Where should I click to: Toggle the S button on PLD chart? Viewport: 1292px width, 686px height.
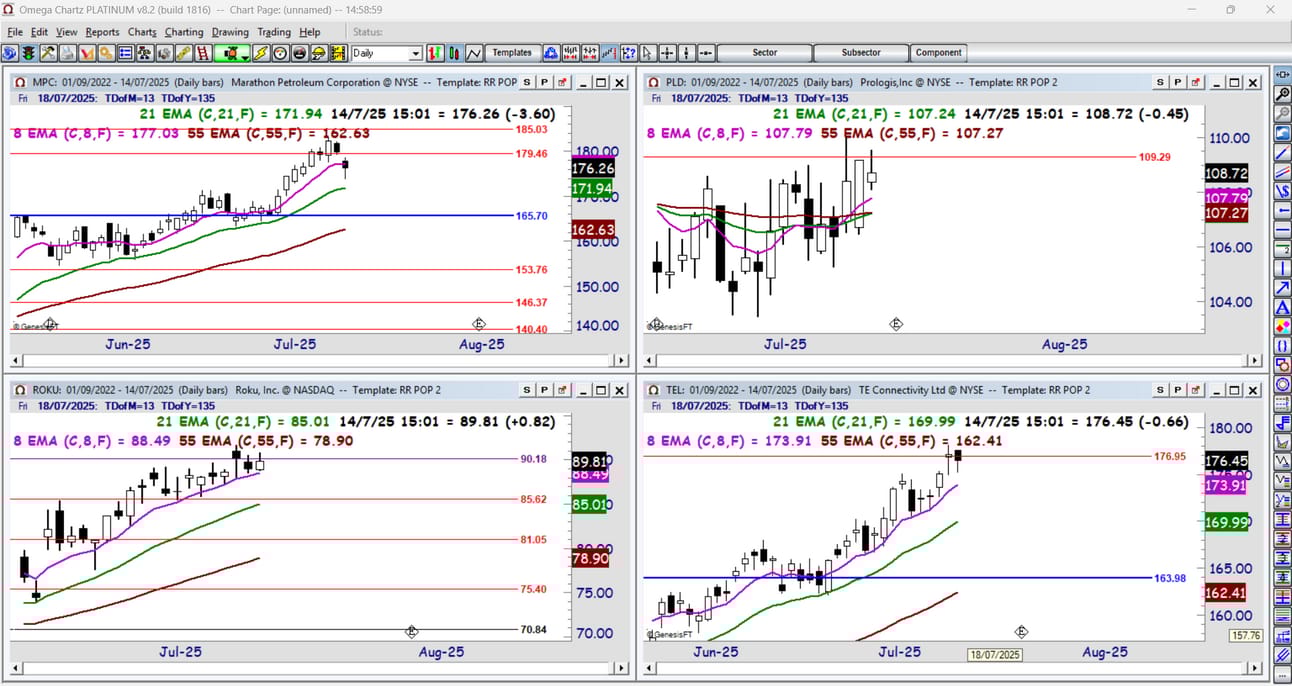click(x=1160, y=82)
